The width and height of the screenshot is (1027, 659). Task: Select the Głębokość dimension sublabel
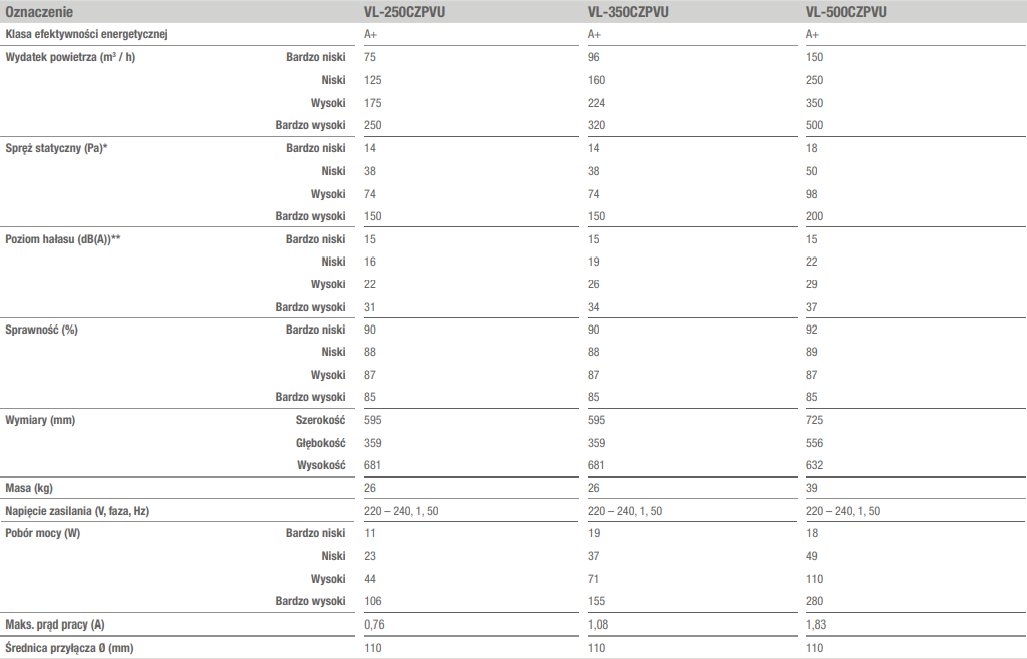pos(320,443)
